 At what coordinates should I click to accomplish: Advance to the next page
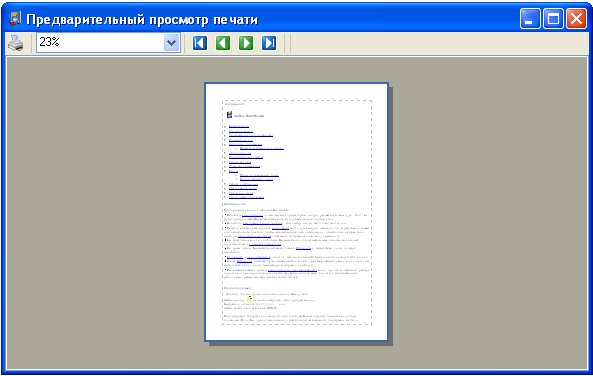[246, 43]
